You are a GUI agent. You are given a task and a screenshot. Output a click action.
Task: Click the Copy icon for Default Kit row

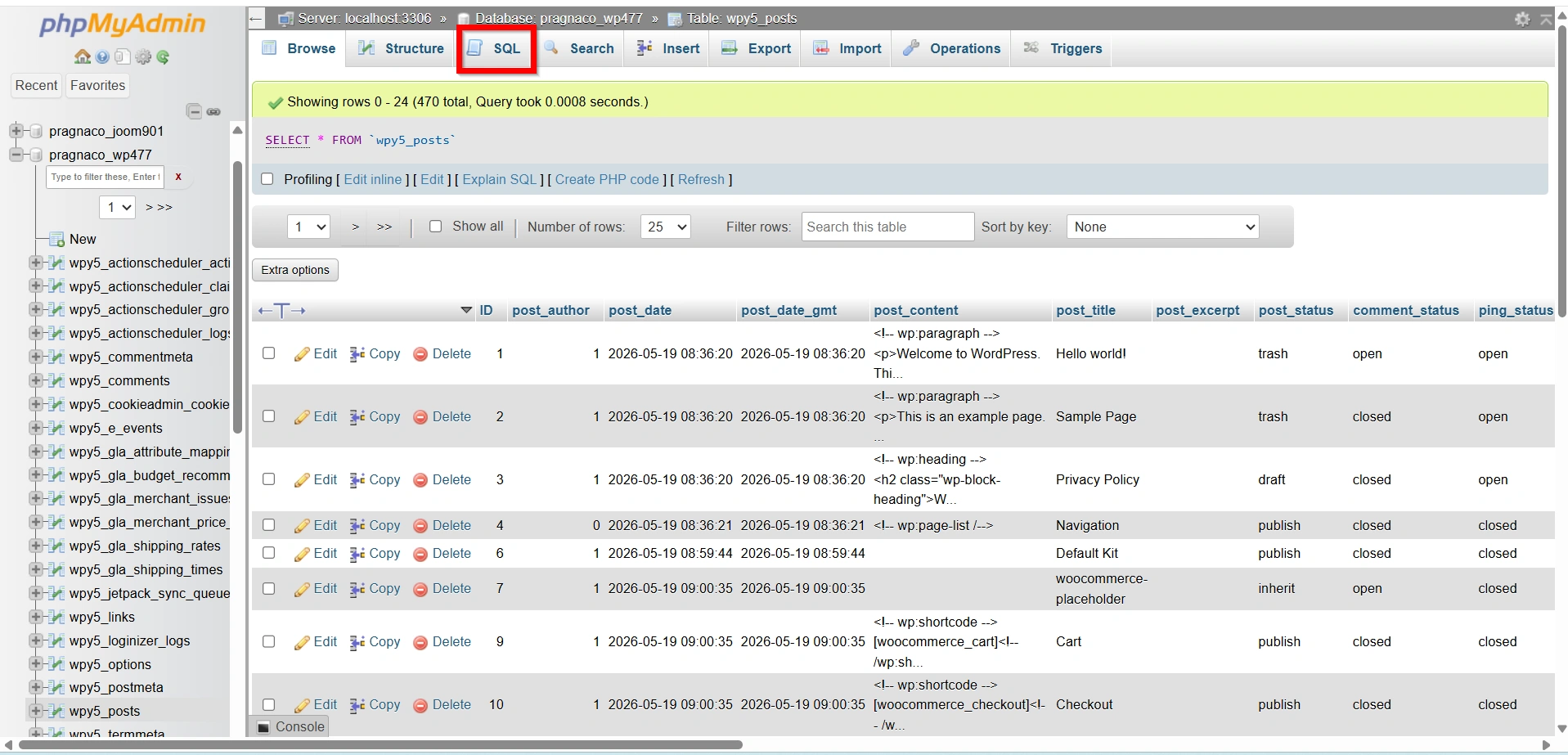pyautogui.click(x=357, y=554)
